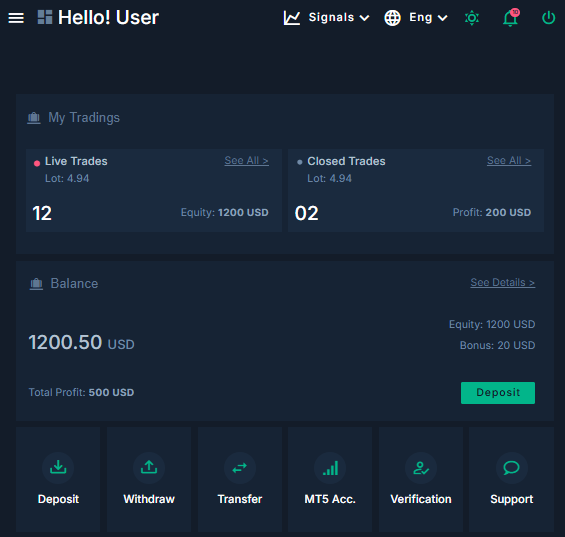Click Total Profit: 500 USD text

point(81,392)
